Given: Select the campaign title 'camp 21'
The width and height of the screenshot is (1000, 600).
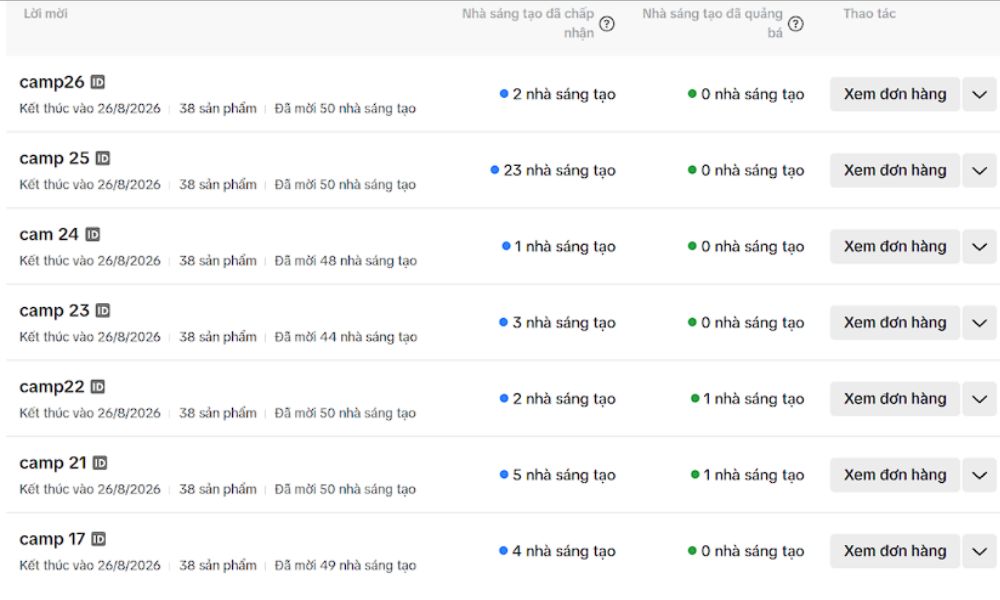Looking at the screenshot, I should (53, 463).
